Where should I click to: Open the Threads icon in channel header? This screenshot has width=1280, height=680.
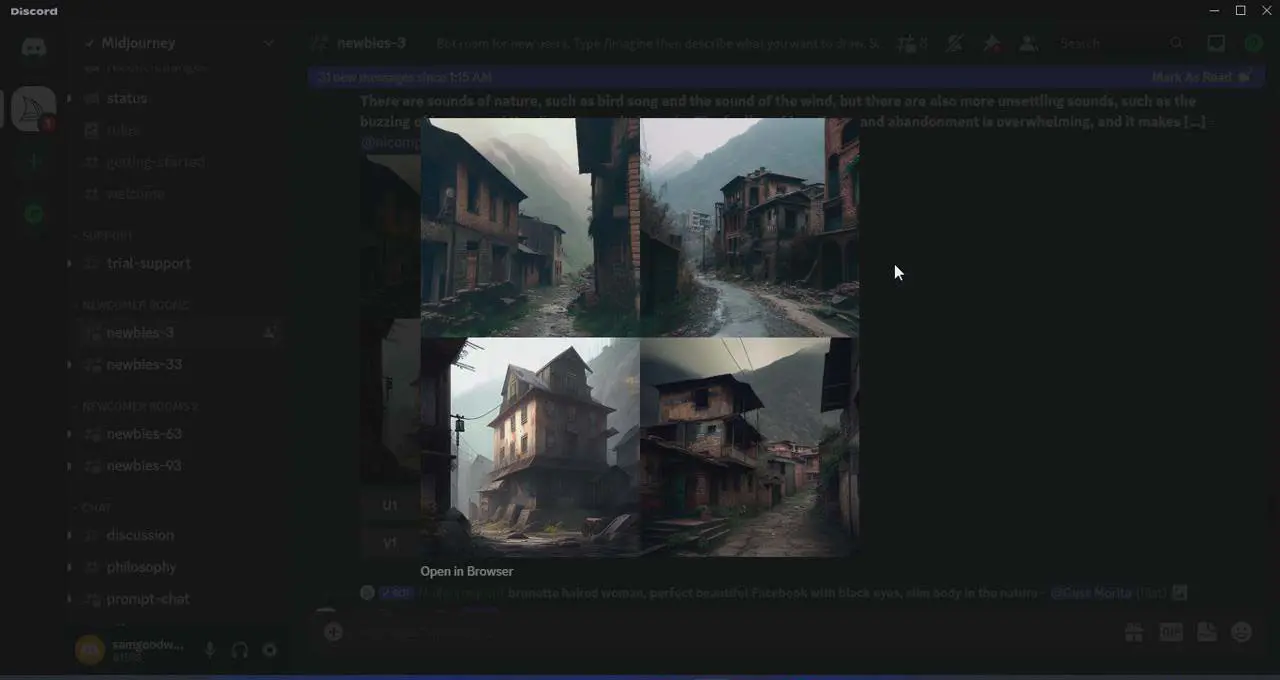907,44
